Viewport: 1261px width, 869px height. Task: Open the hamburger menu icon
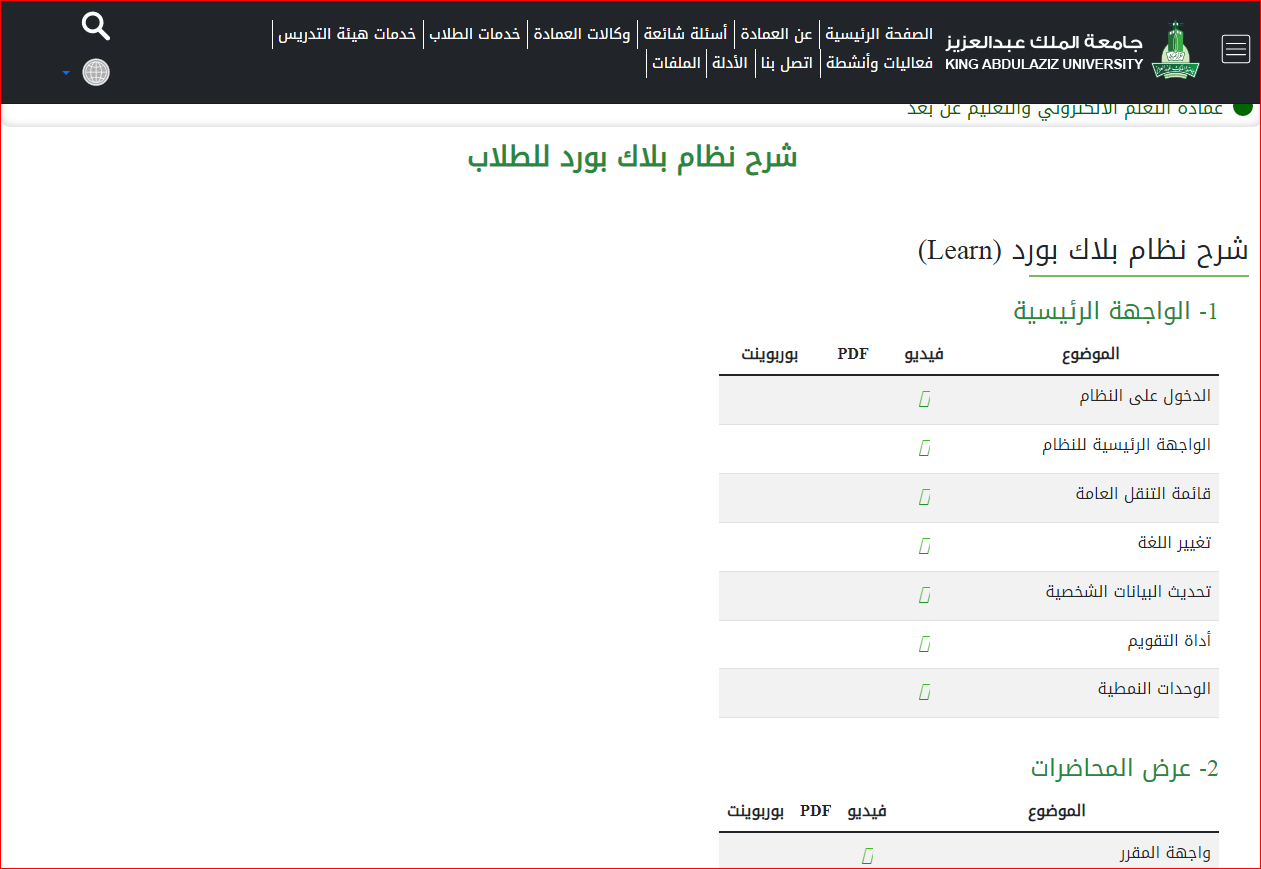(1236, 49)
